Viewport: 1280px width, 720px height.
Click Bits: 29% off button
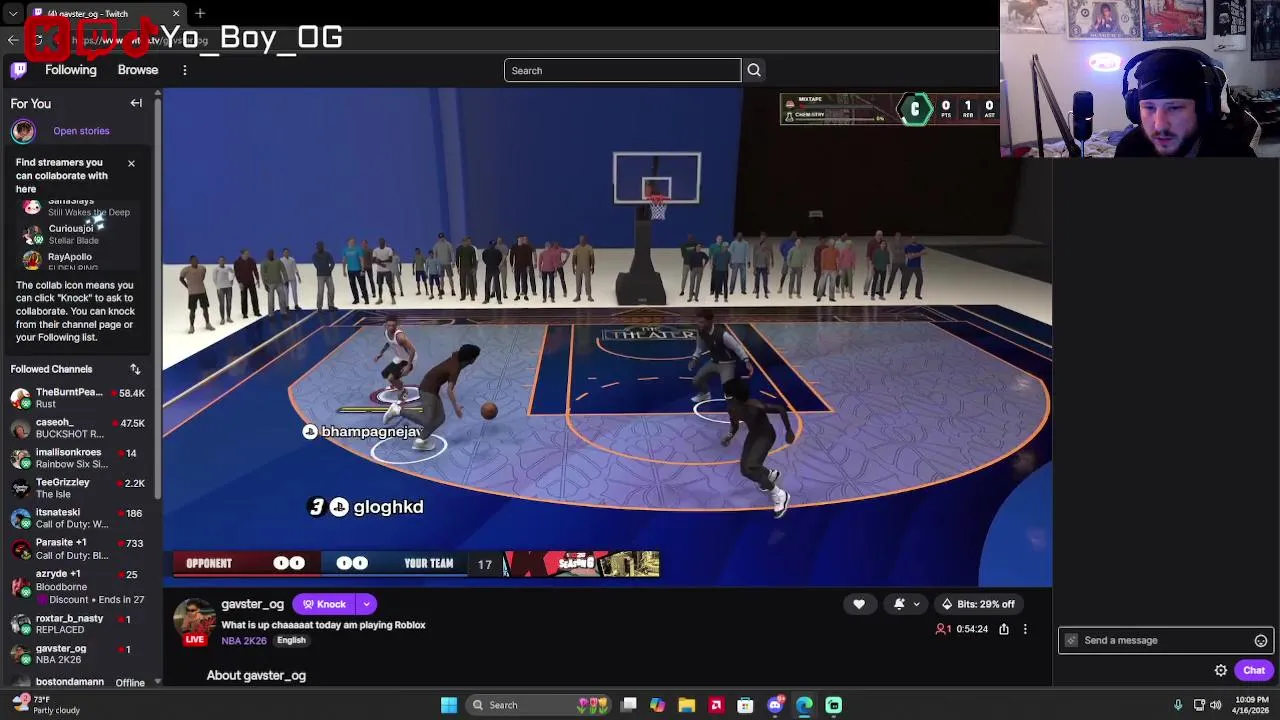(977, 604)
